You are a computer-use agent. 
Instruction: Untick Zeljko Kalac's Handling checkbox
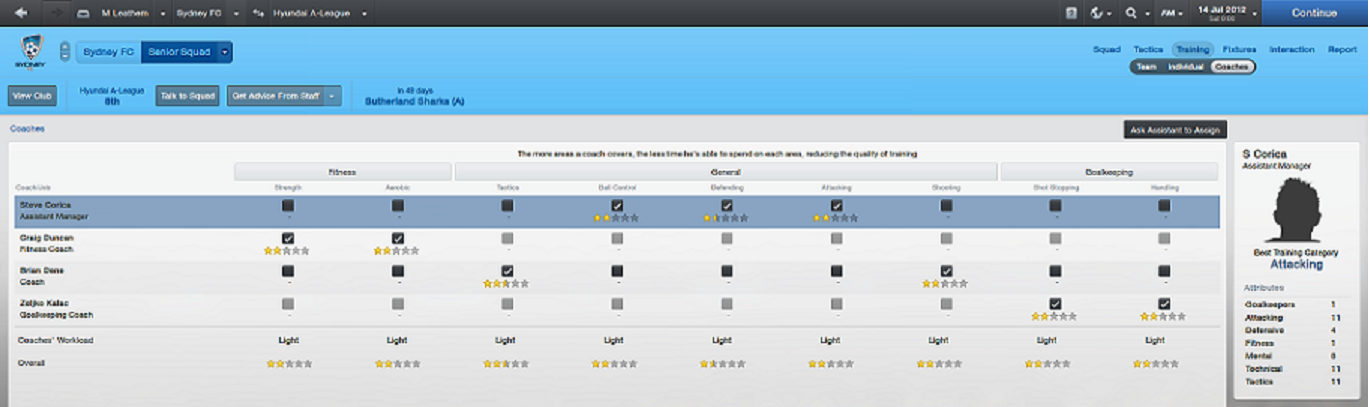(1164, 303)
